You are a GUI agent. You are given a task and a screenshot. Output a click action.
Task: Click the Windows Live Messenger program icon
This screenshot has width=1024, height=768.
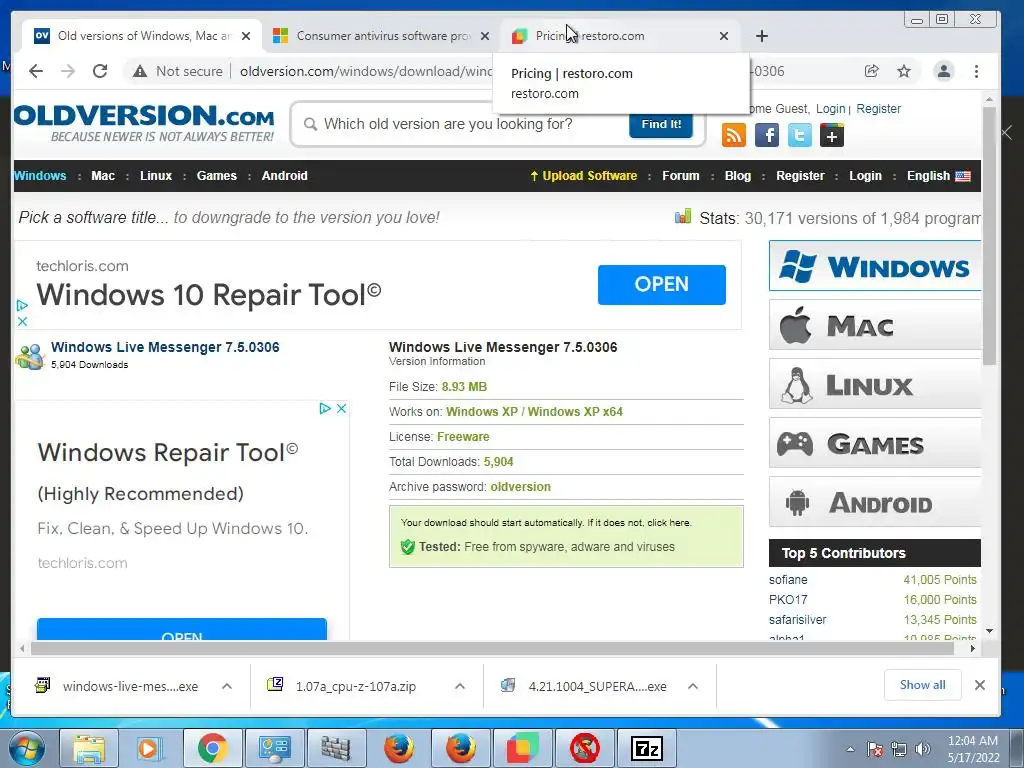[x=30, y=356]
